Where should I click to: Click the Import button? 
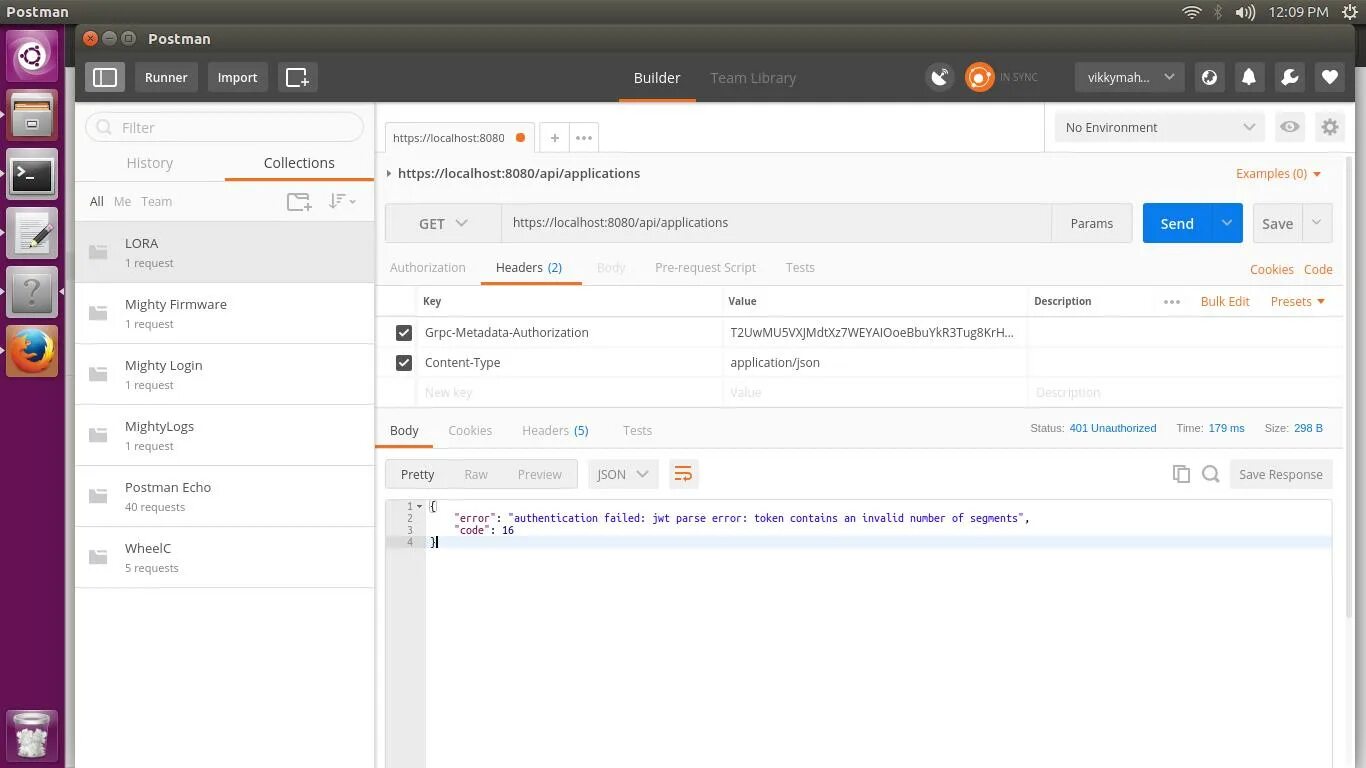237,77
